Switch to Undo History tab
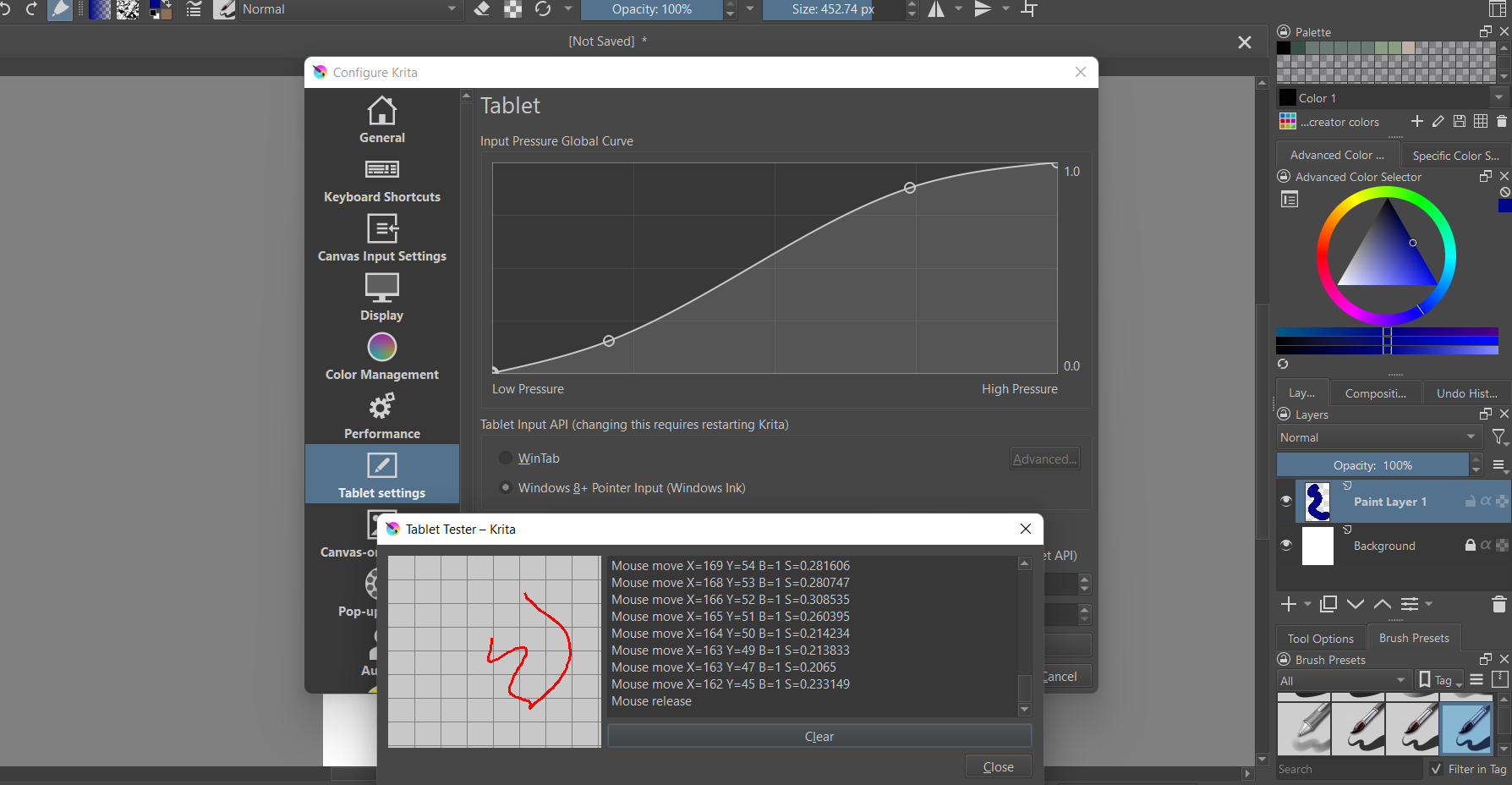This screenshot has height=785, width=1512. coord(1466,393)
